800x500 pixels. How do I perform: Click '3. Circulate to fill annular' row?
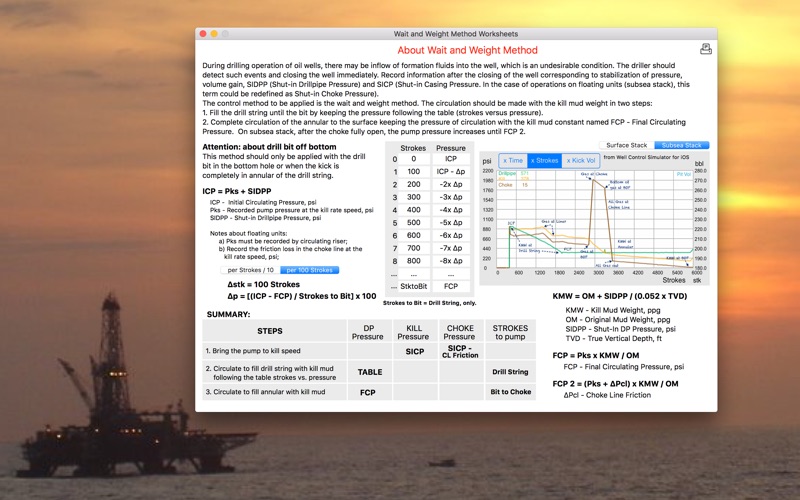274,392
